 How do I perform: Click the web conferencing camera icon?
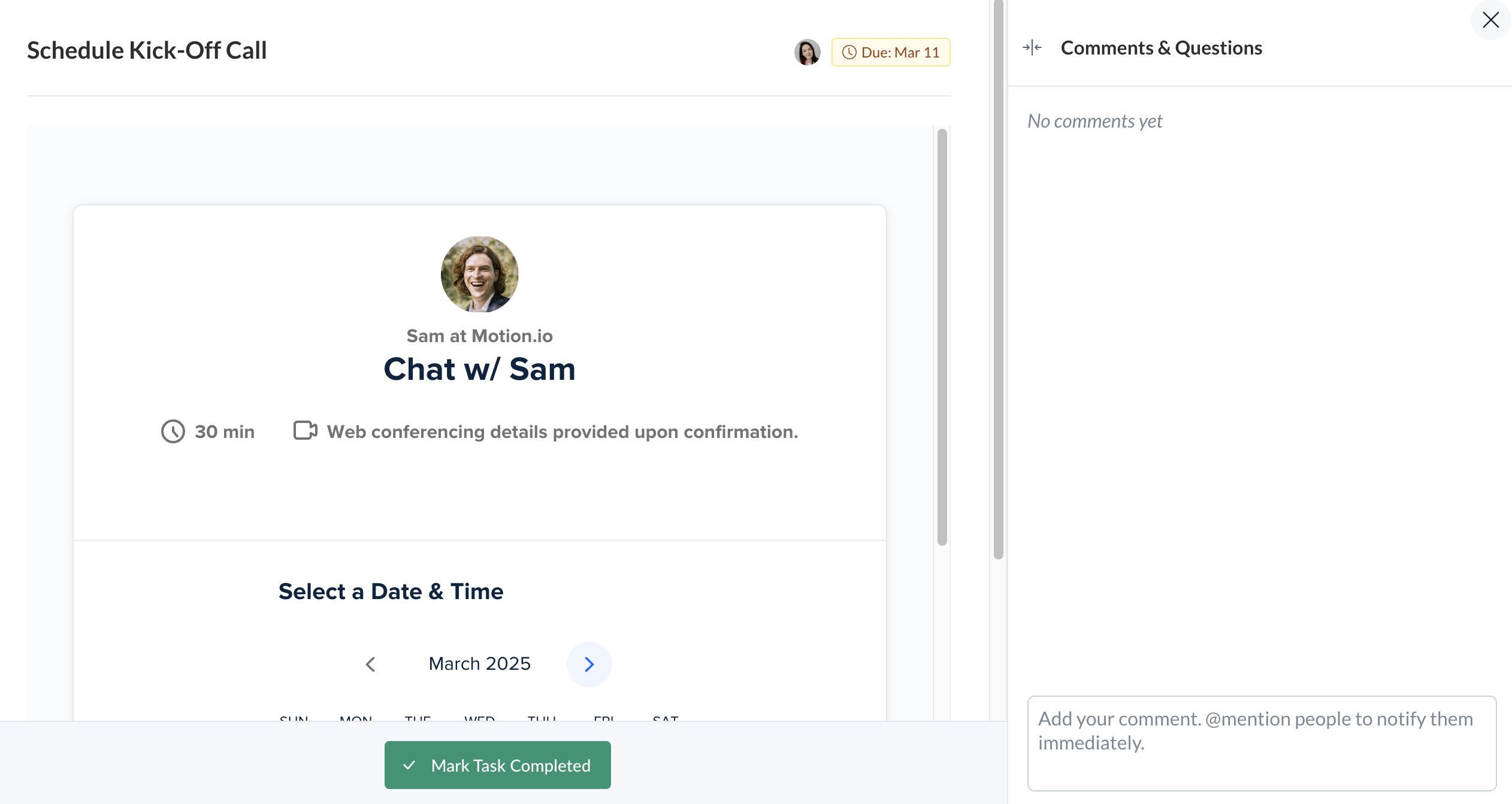[305, 430]
